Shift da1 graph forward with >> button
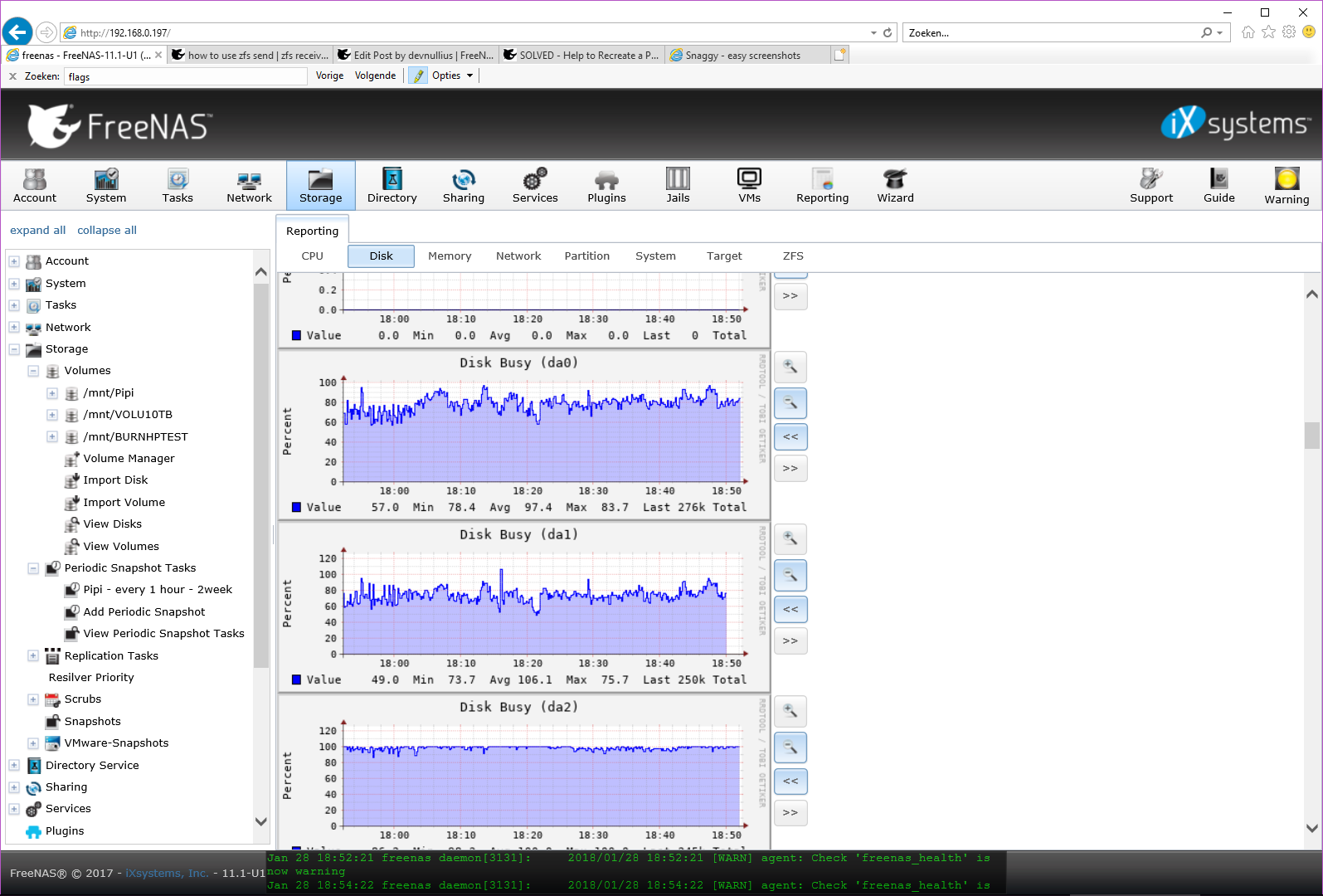 click(790, 640)
